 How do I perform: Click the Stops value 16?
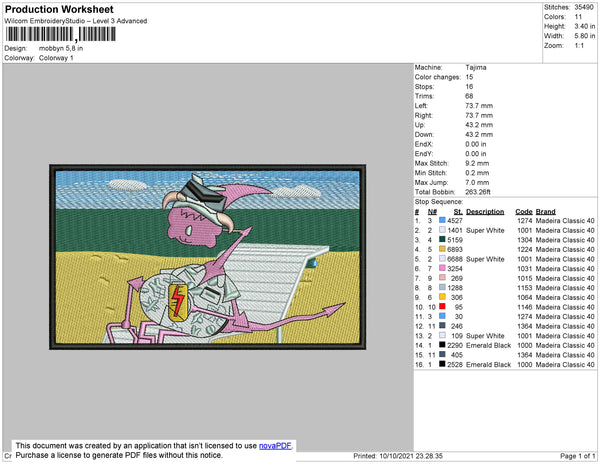[x=469, y=86]
